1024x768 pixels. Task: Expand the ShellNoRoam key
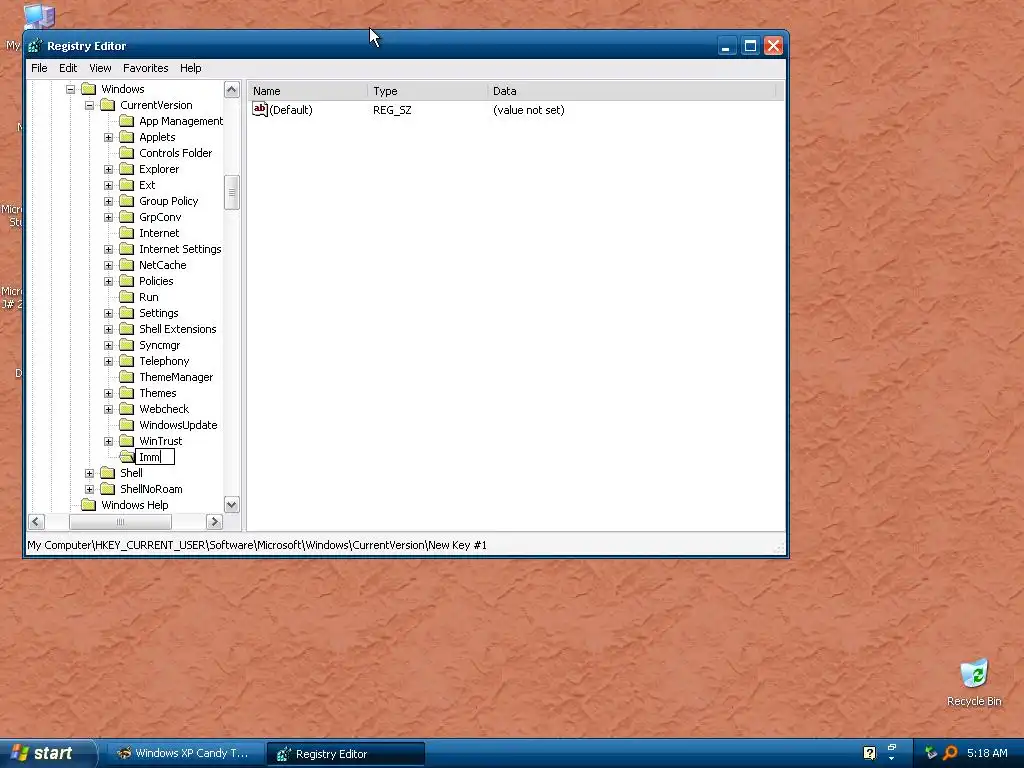pyautogui.click(x=89, y=489)
